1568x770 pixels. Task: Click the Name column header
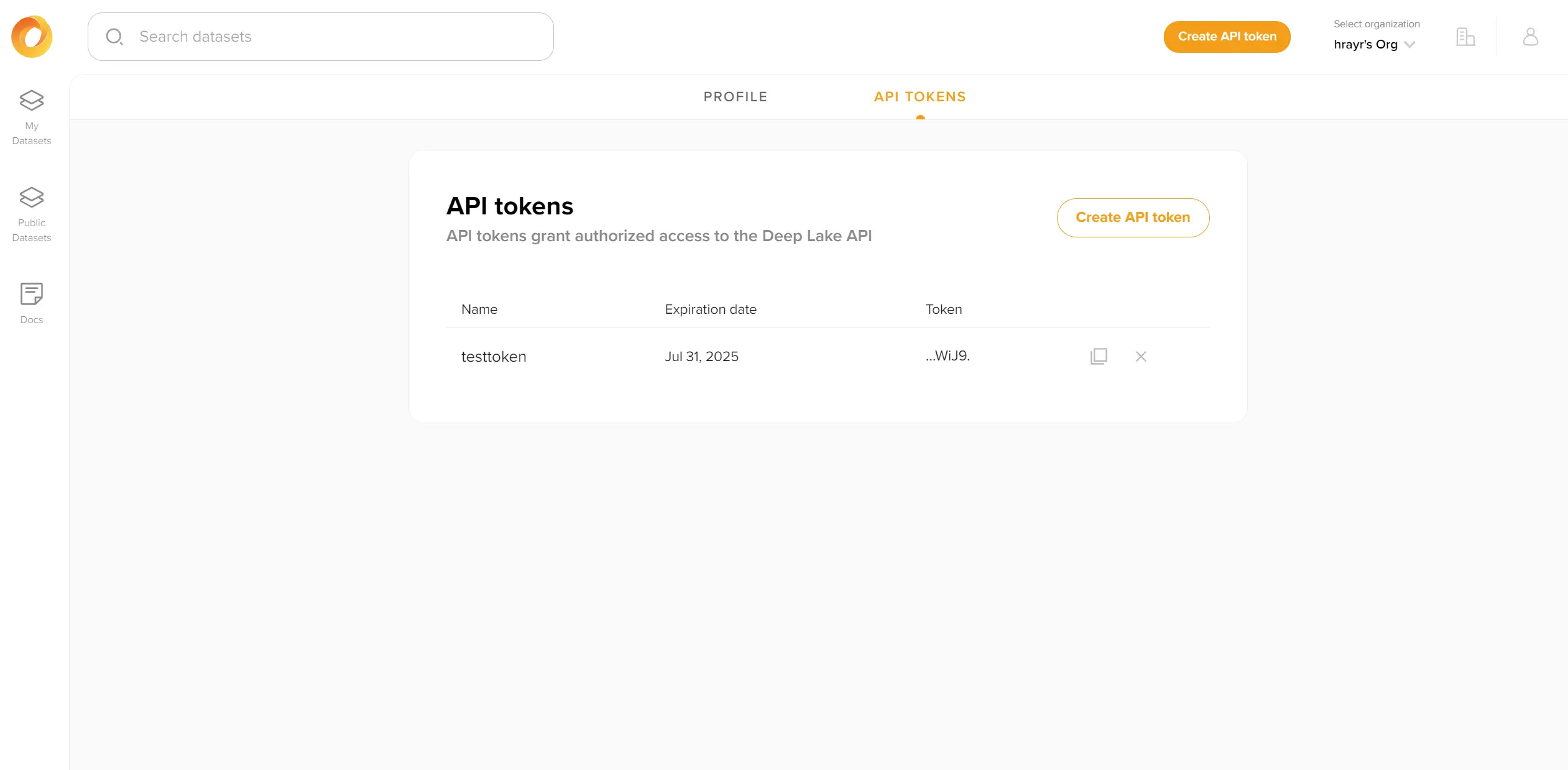479,309
